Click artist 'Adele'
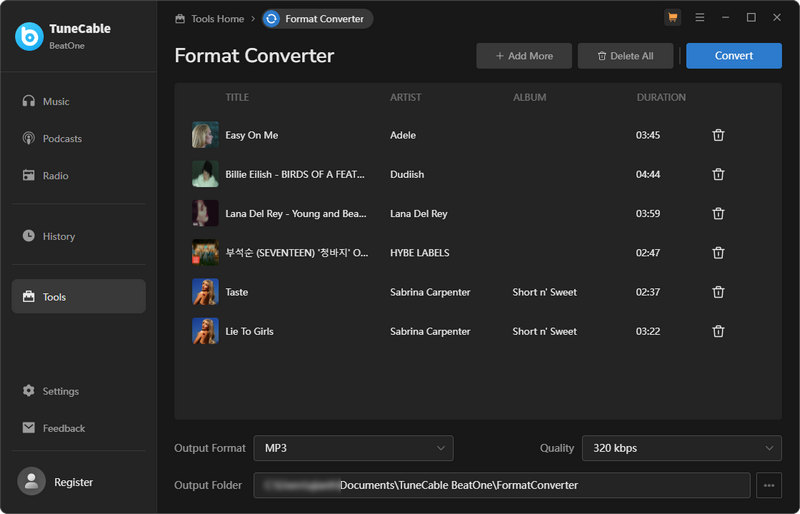This screenshot has height=514, width=800. pos(403,135)
